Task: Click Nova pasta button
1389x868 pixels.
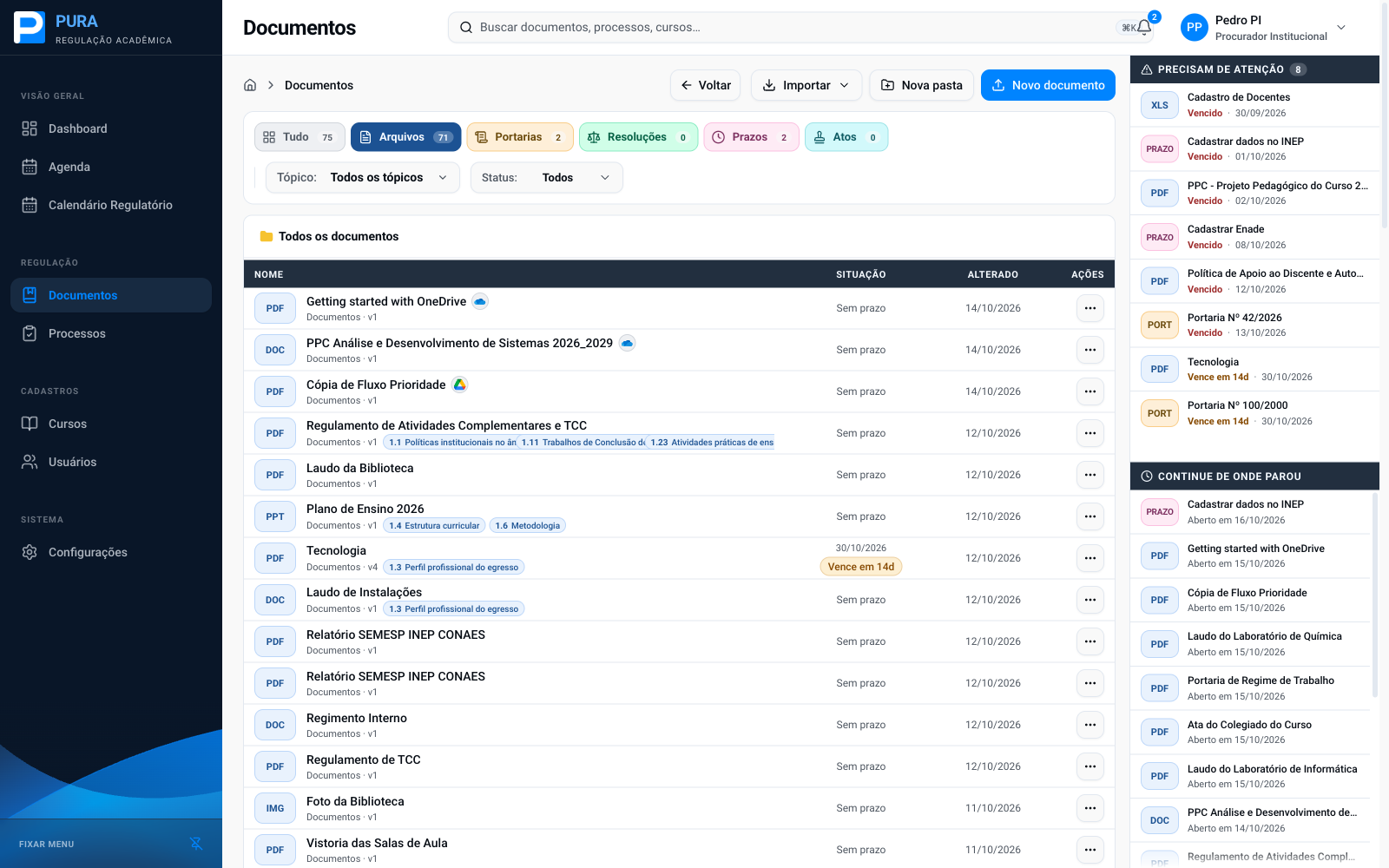Action: [x=921, y=85]
